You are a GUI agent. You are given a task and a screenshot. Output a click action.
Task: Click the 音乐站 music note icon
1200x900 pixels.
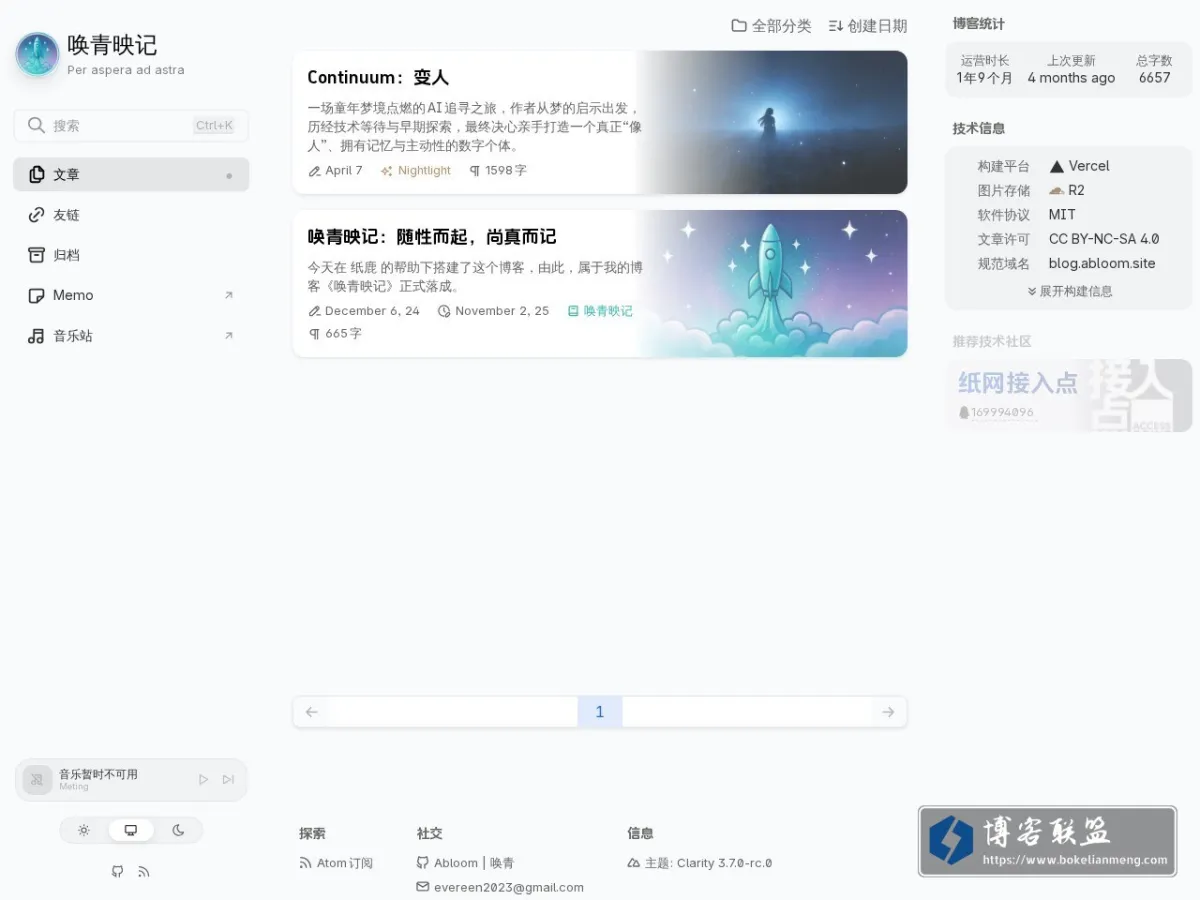[36, 336]
